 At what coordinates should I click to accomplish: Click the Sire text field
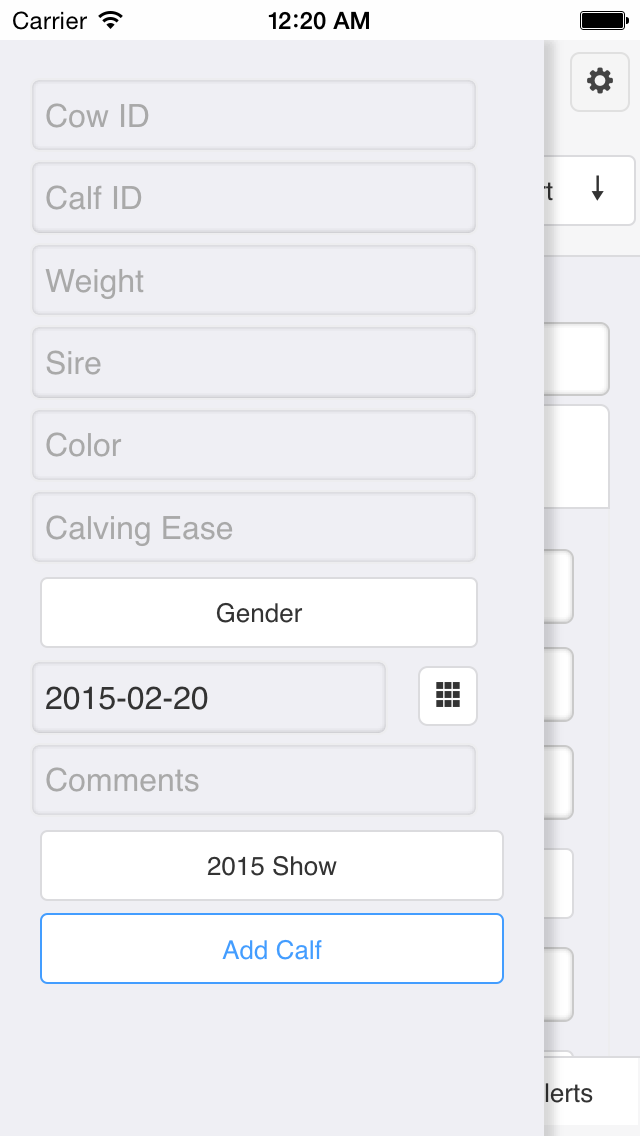[x=254, y=363]
